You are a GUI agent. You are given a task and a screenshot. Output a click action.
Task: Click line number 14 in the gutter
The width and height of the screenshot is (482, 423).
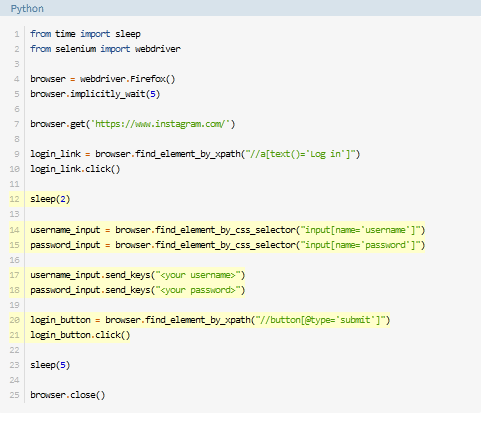pos(14,230)
